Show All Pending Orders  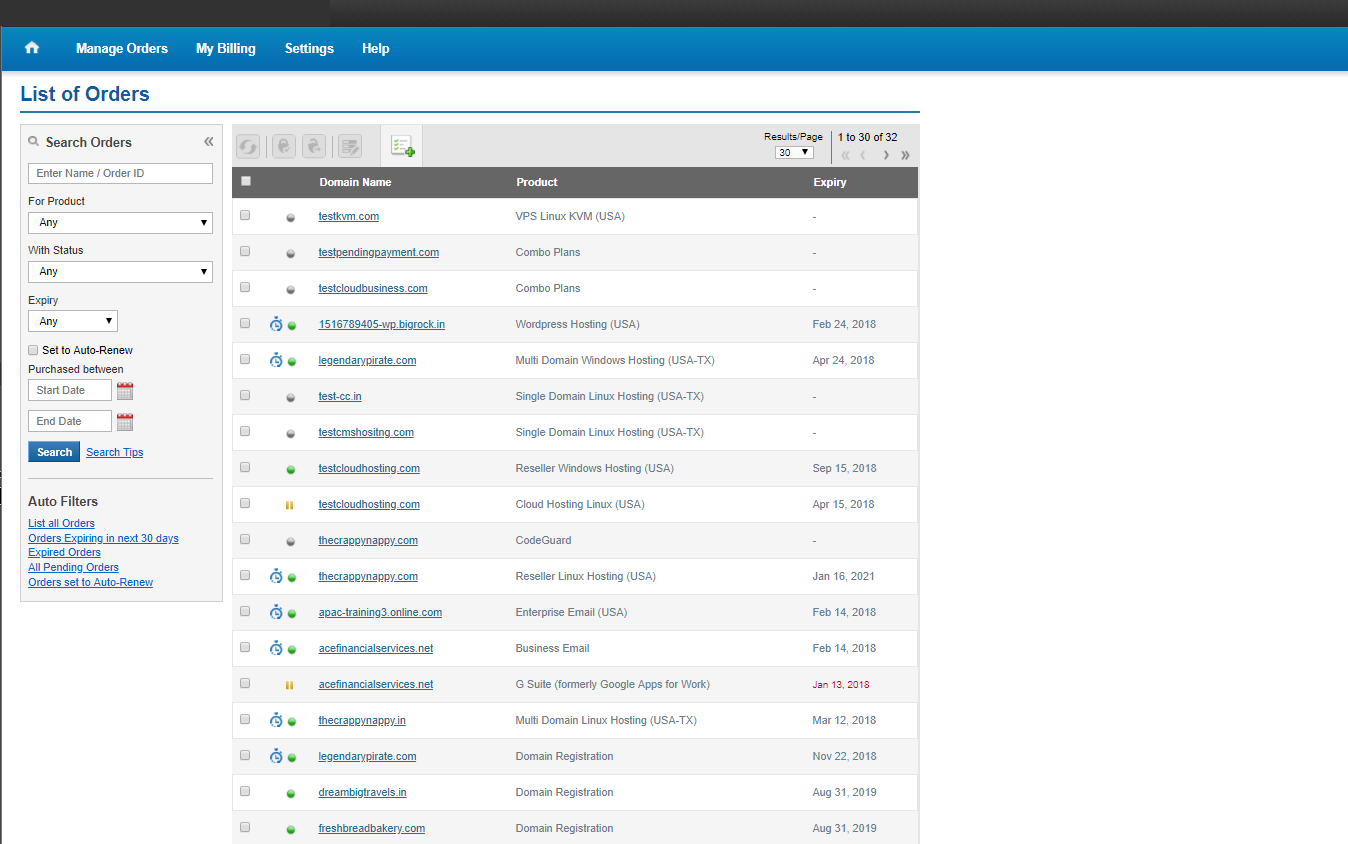tap(73, 567)
